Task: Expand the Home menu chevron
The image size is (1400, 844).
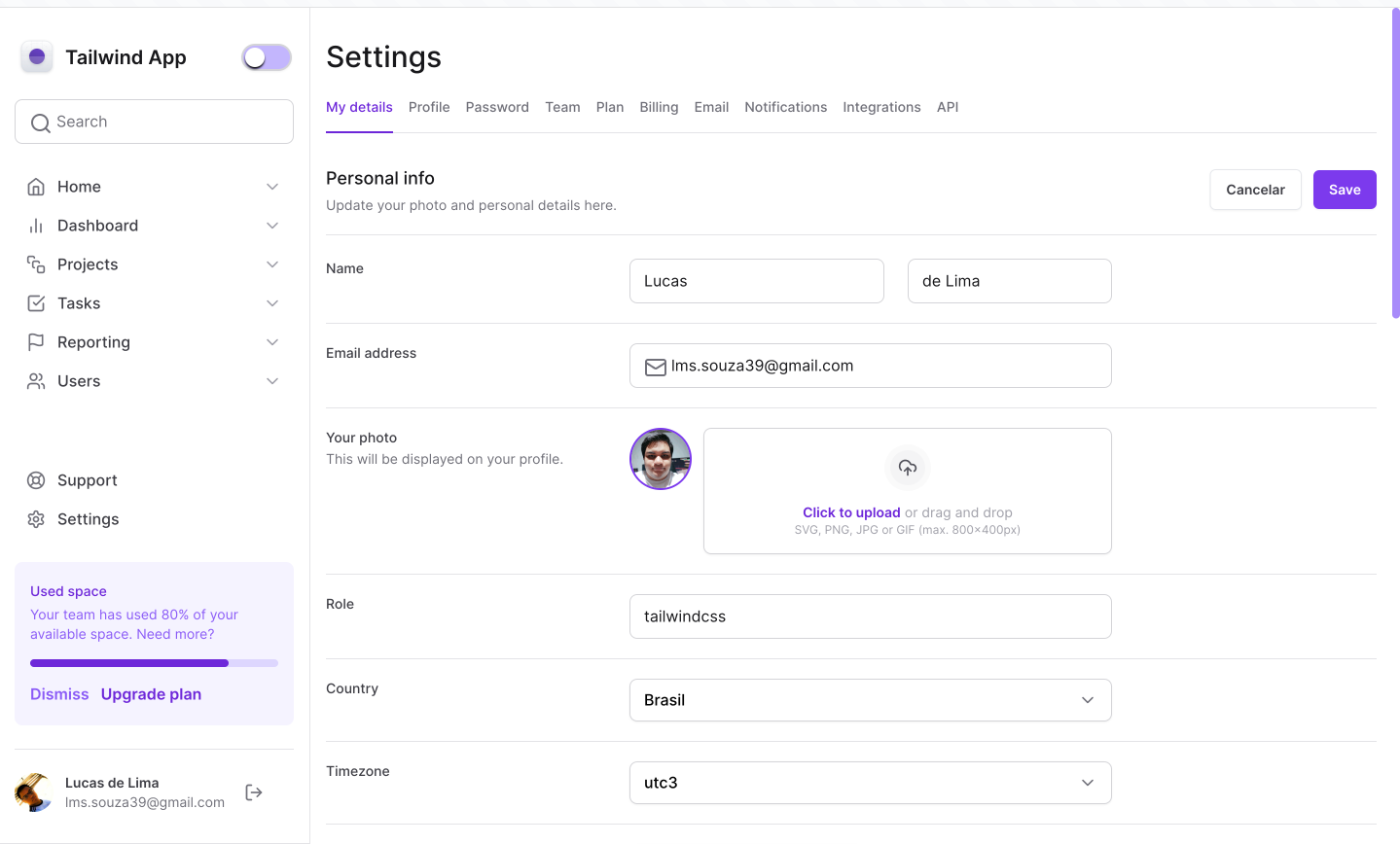Action: (272, 187)
